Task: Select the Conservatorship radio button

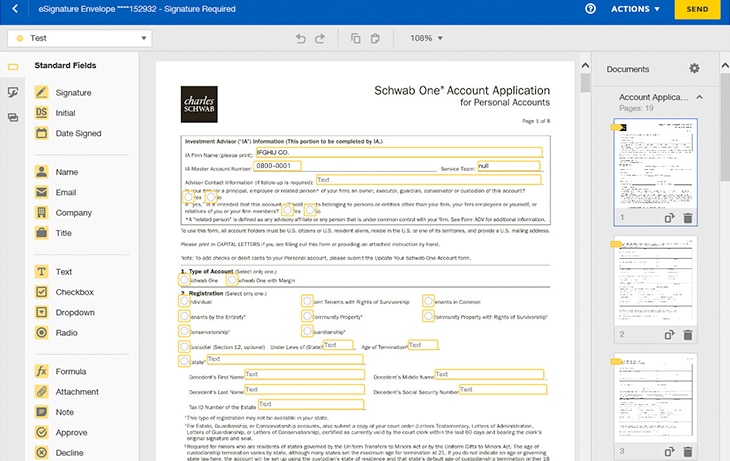Action: 184,331
